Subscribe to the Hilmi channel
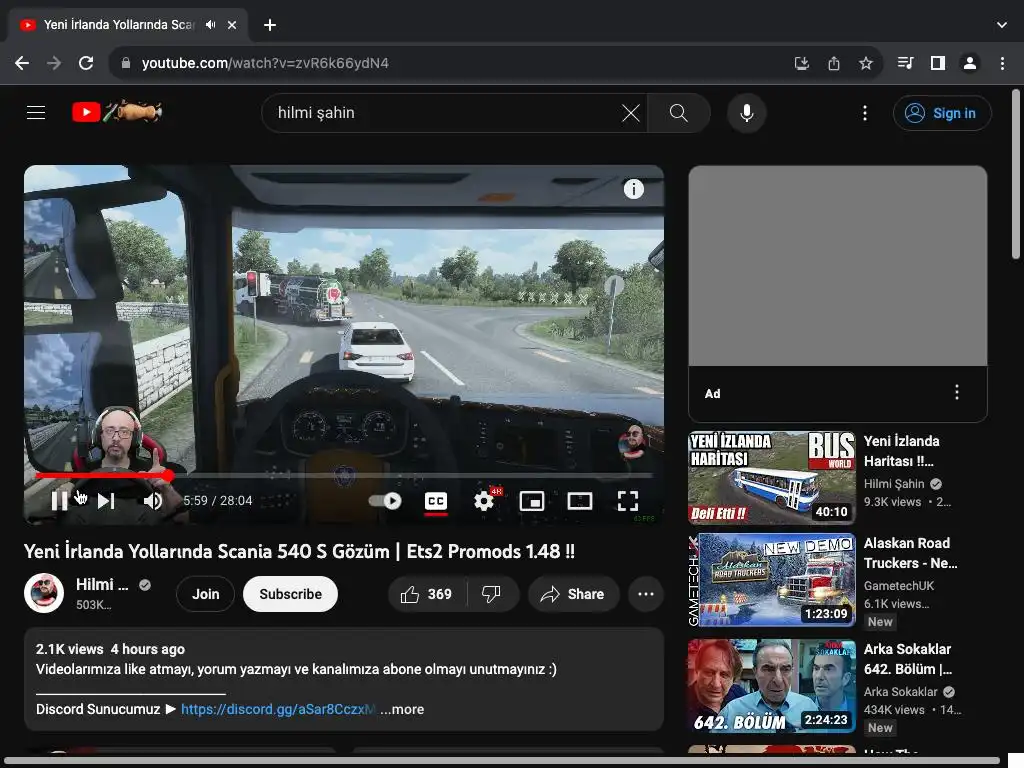Image resolution: width=1024 pixels, height=768 pixels. (x=291, y=594)
